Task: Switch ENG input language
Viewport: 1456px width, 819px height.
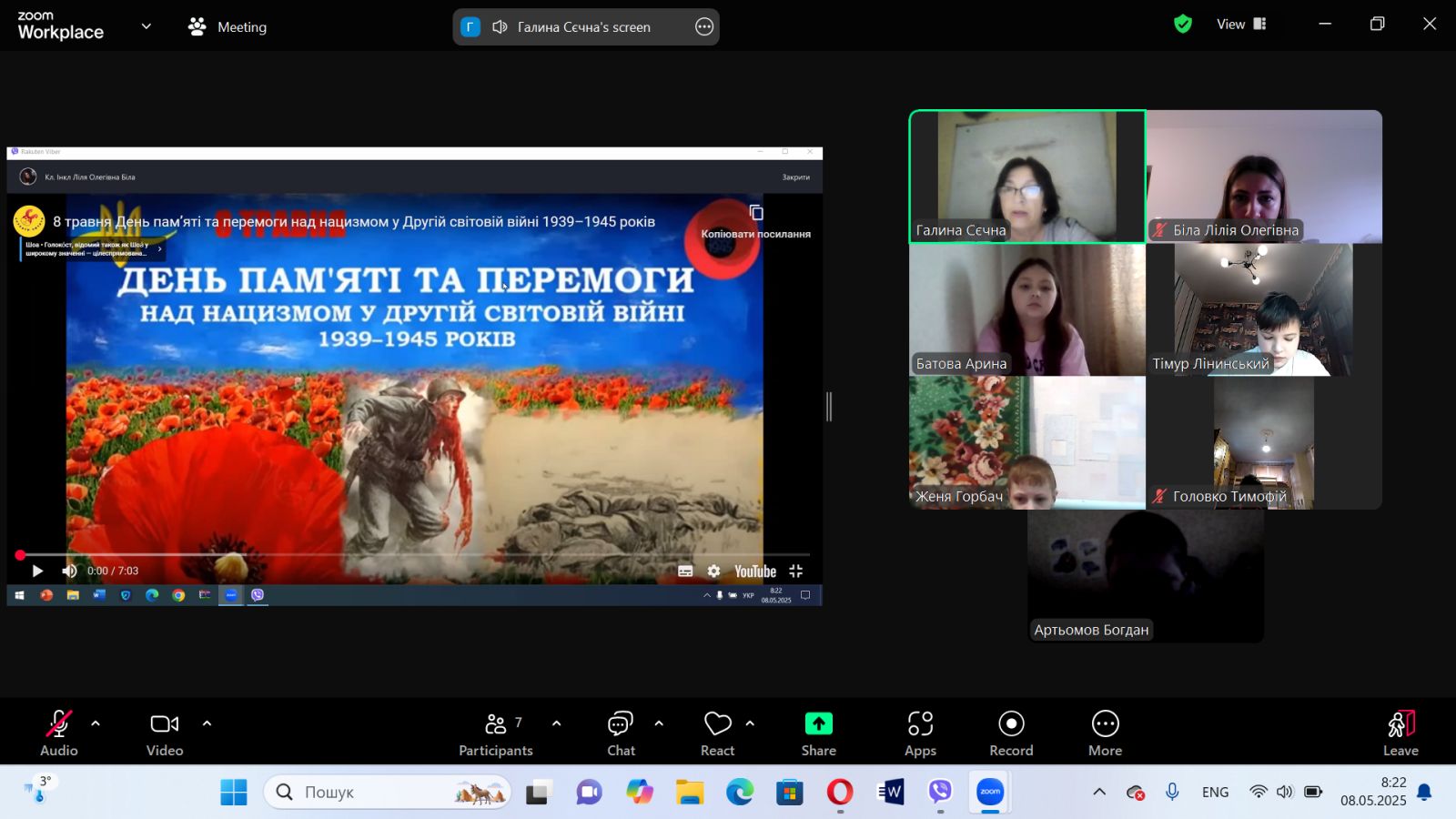Action: tap(1215, 793)
